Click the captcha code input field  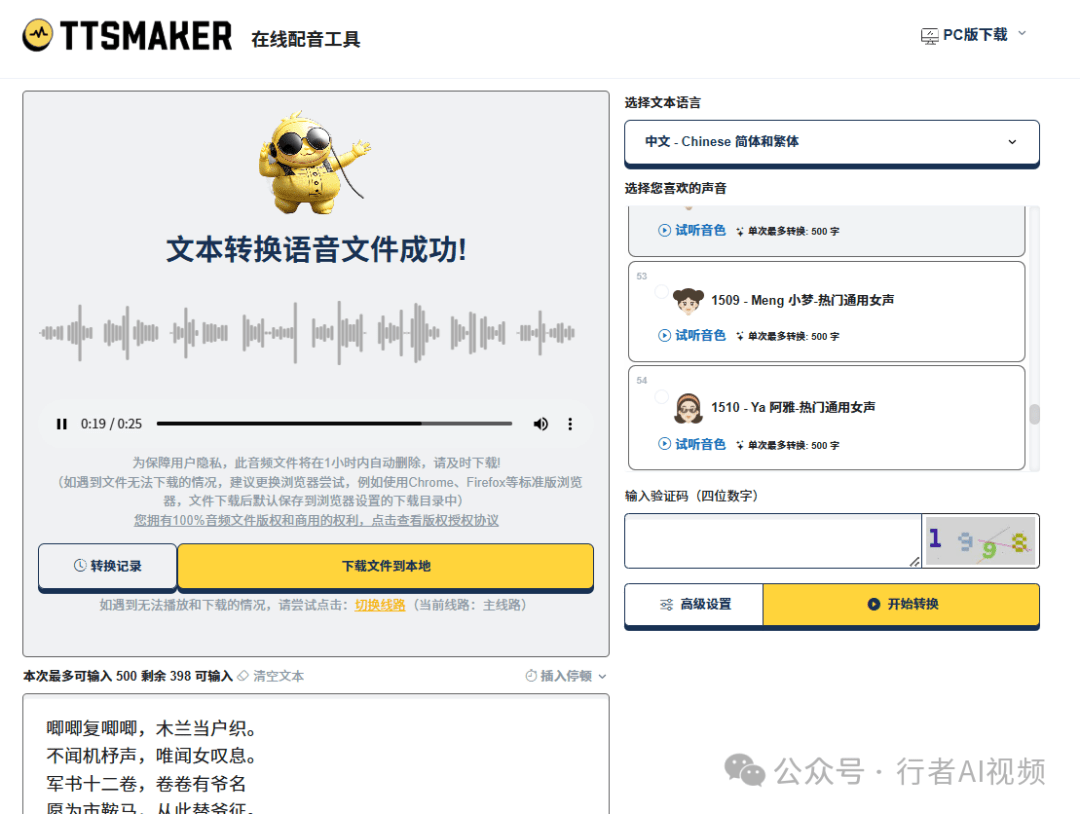tap(773, 541)
